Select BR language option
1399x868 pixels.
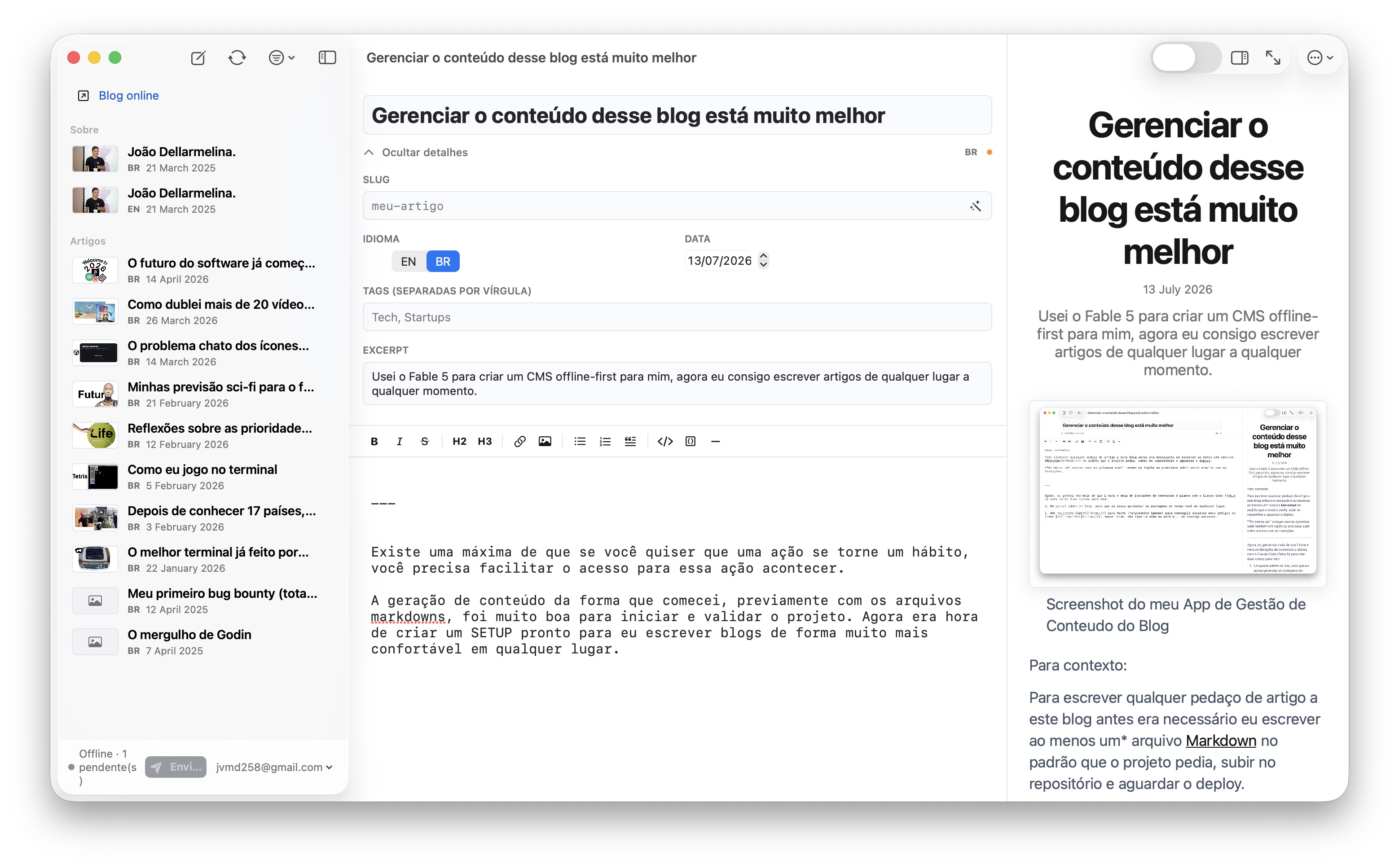pos(442,261)
